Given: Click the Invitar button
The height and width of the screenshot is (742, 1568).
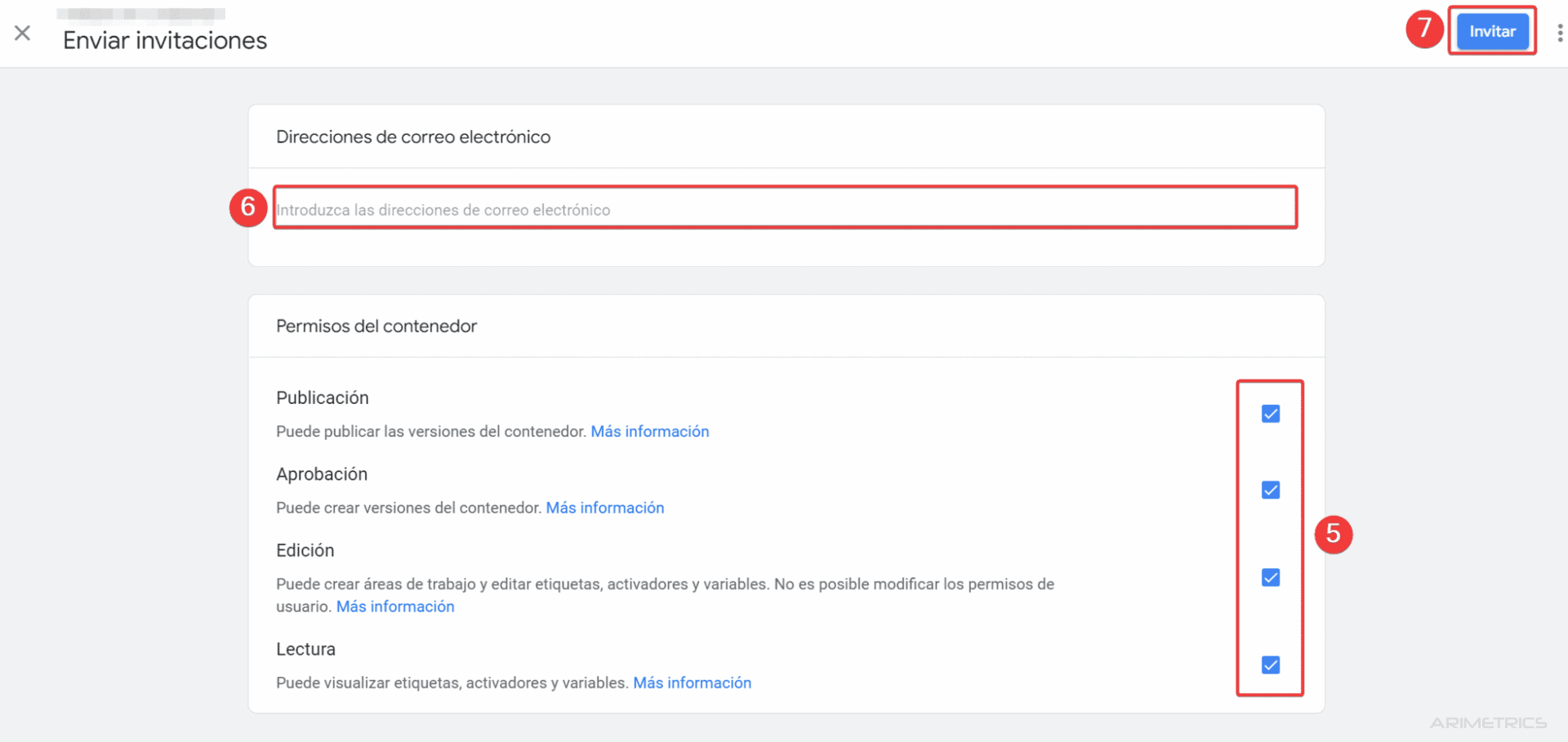Looking at the screenshot, I should (1491, 31).
